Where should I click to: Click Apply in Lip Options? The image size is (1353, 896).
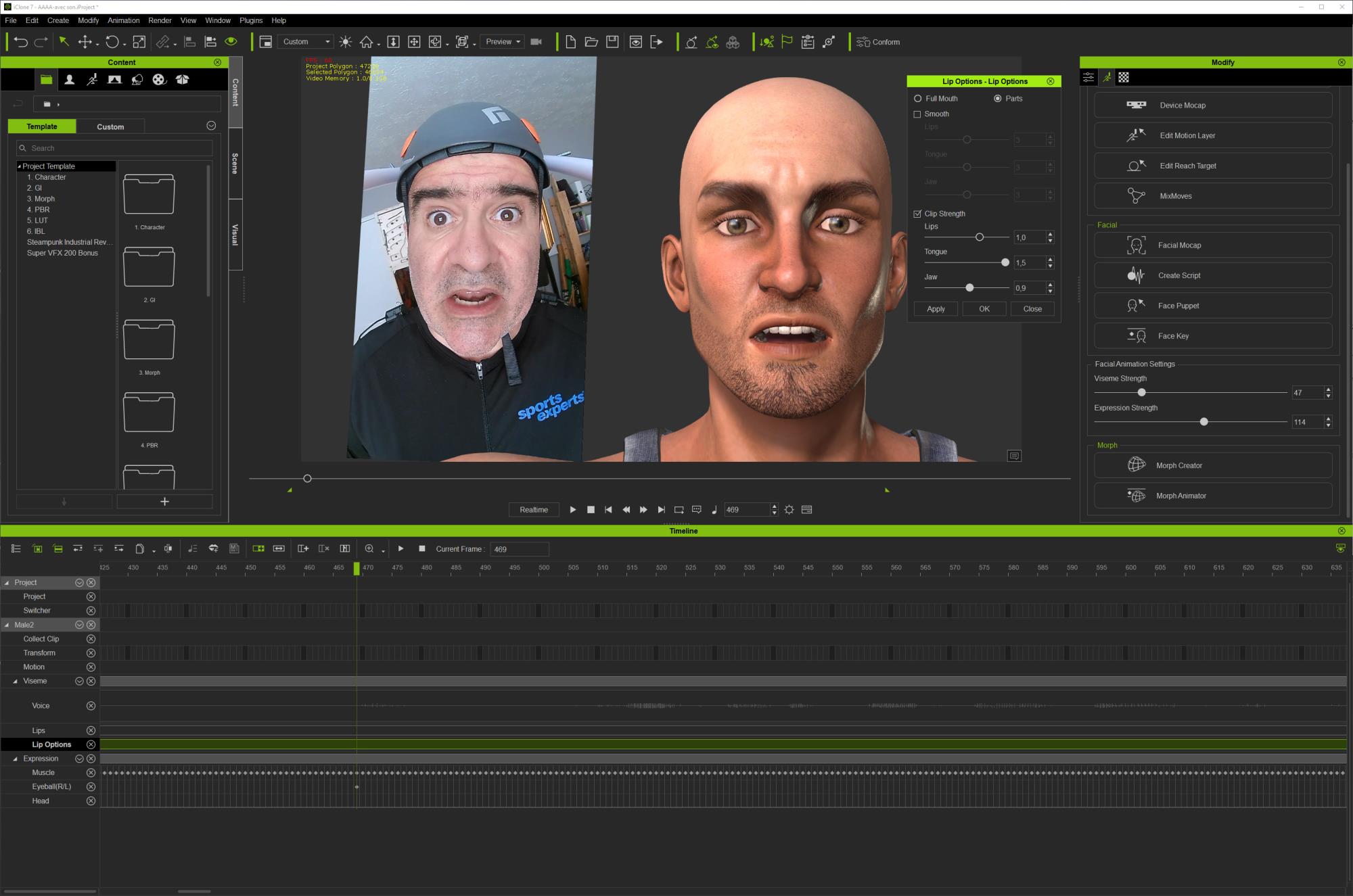[936, 309]
